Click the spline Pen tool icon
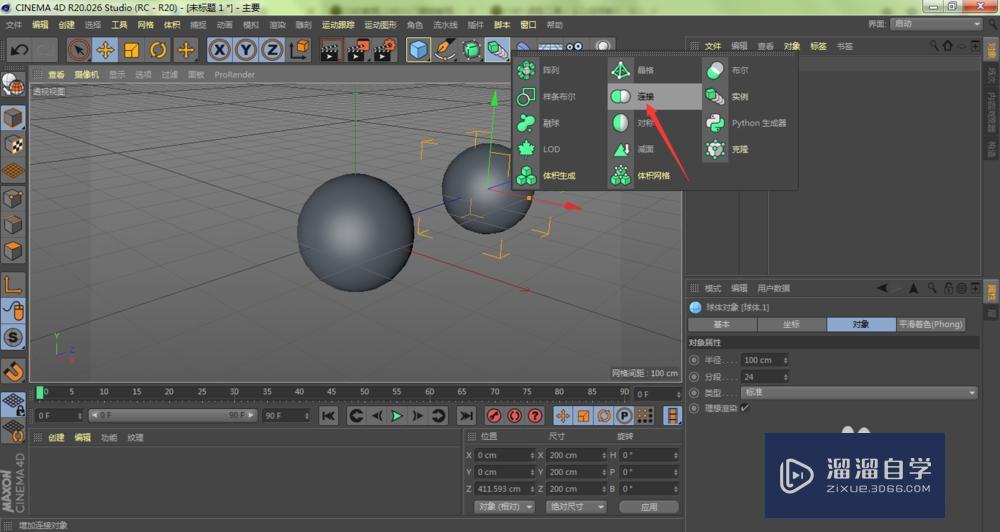 tap(445, 50)
